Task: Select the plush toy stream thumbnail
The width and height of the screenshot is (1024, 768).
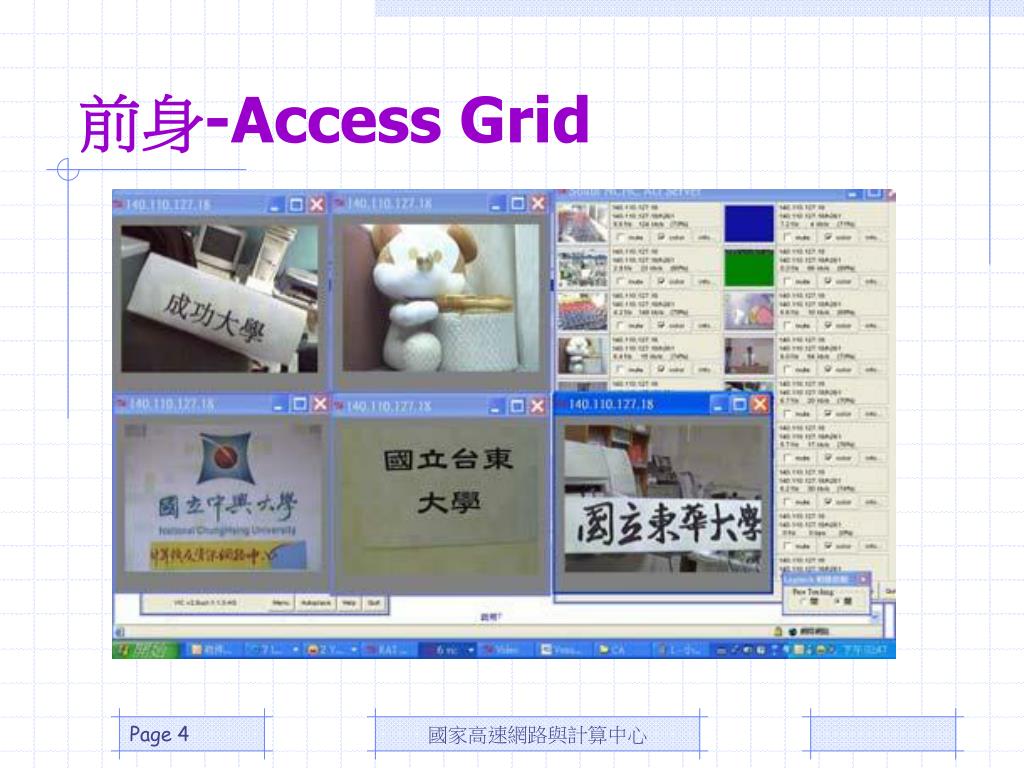Action: click(582, 355)
